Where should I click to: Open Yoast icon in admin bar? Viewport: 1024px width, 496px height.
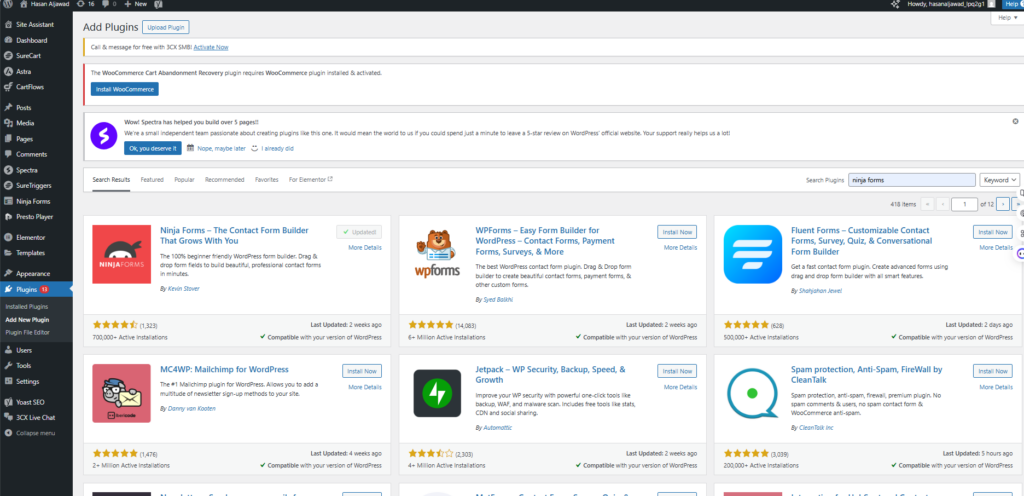coord(158,4)
